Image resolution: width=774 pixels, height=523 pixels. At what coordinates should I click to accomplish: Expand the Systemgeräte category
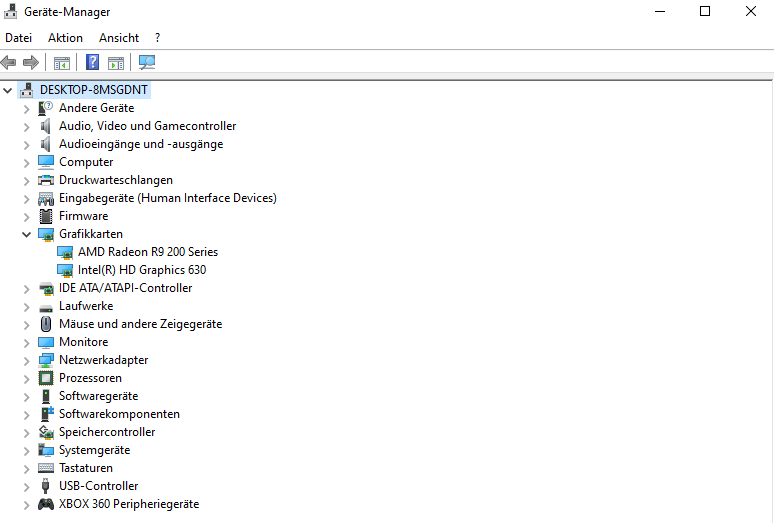[x=27, y=451]
